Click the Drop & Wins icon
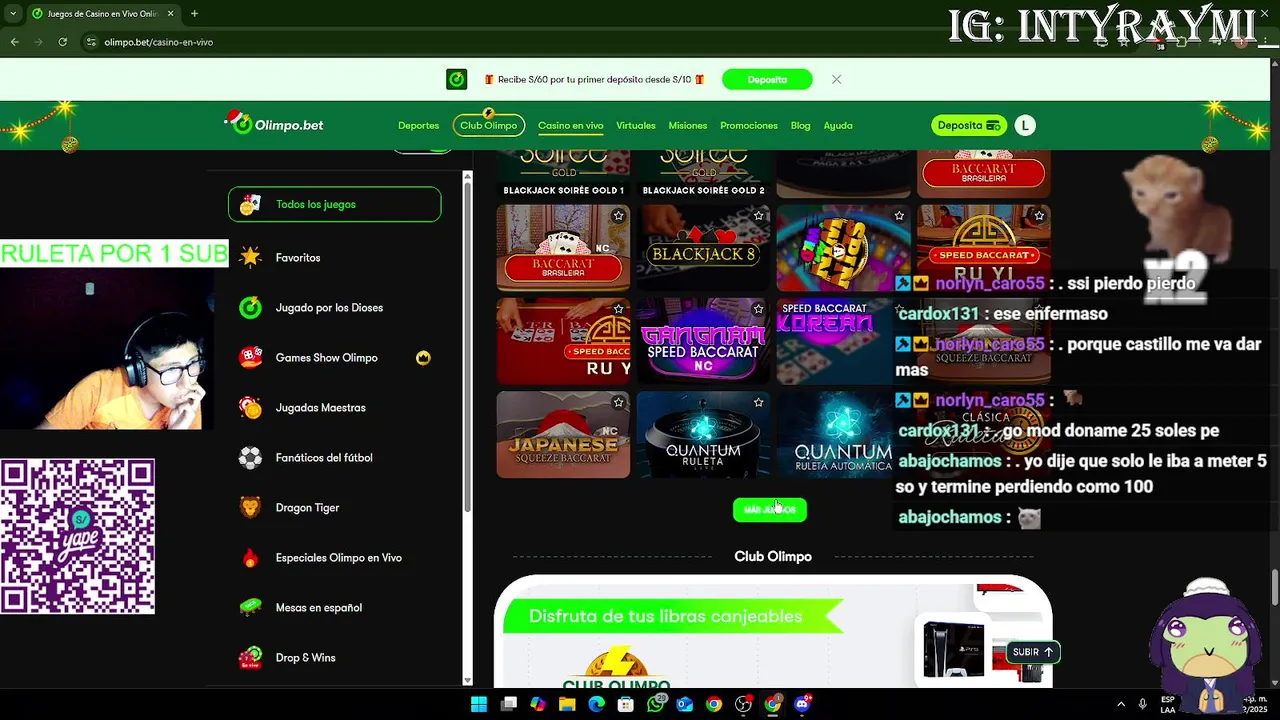The width and height of the screenshot is (1280, 720). click(250, 657)
